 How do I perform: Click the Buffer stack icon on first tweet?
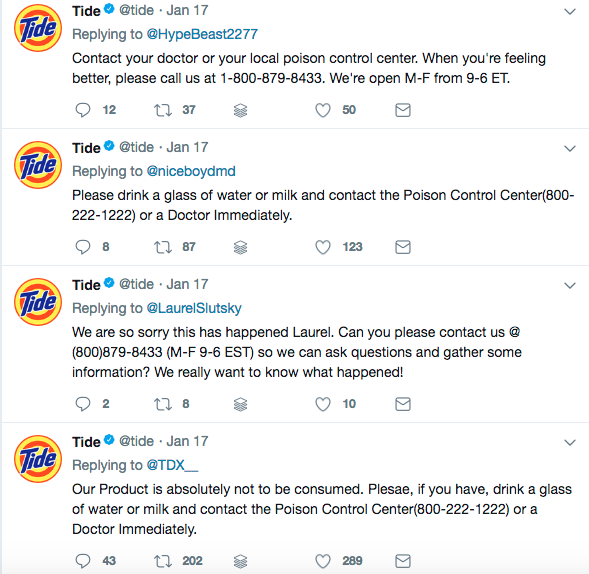point(240,110)
